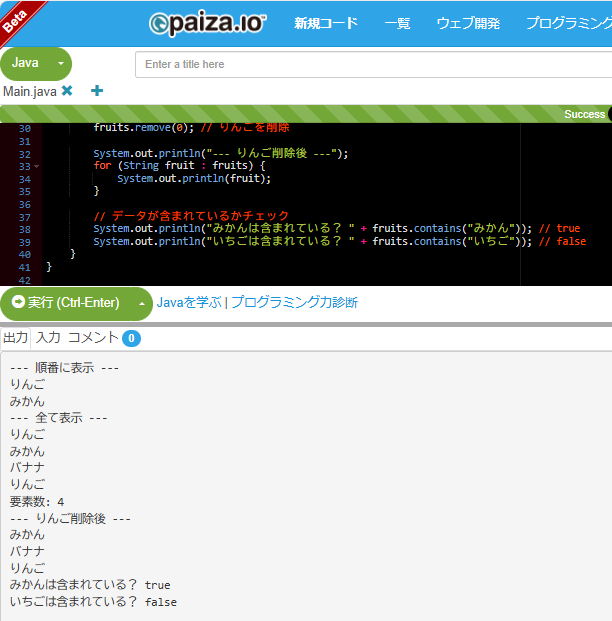The width and height of the screenshot is (612, 621).
Task: Open 一覧 in the top navigation
Action: 397,24
